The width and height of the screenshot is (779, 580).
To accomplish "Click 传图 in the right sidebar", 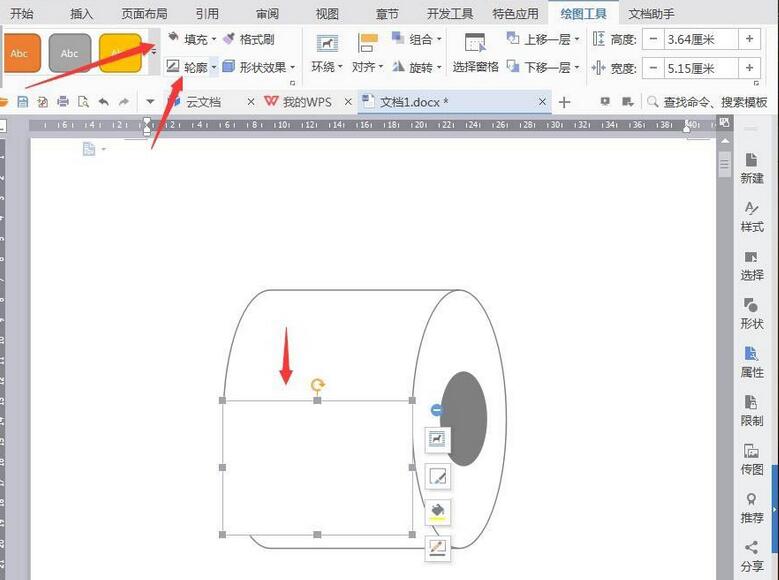I will click(751, 459).
